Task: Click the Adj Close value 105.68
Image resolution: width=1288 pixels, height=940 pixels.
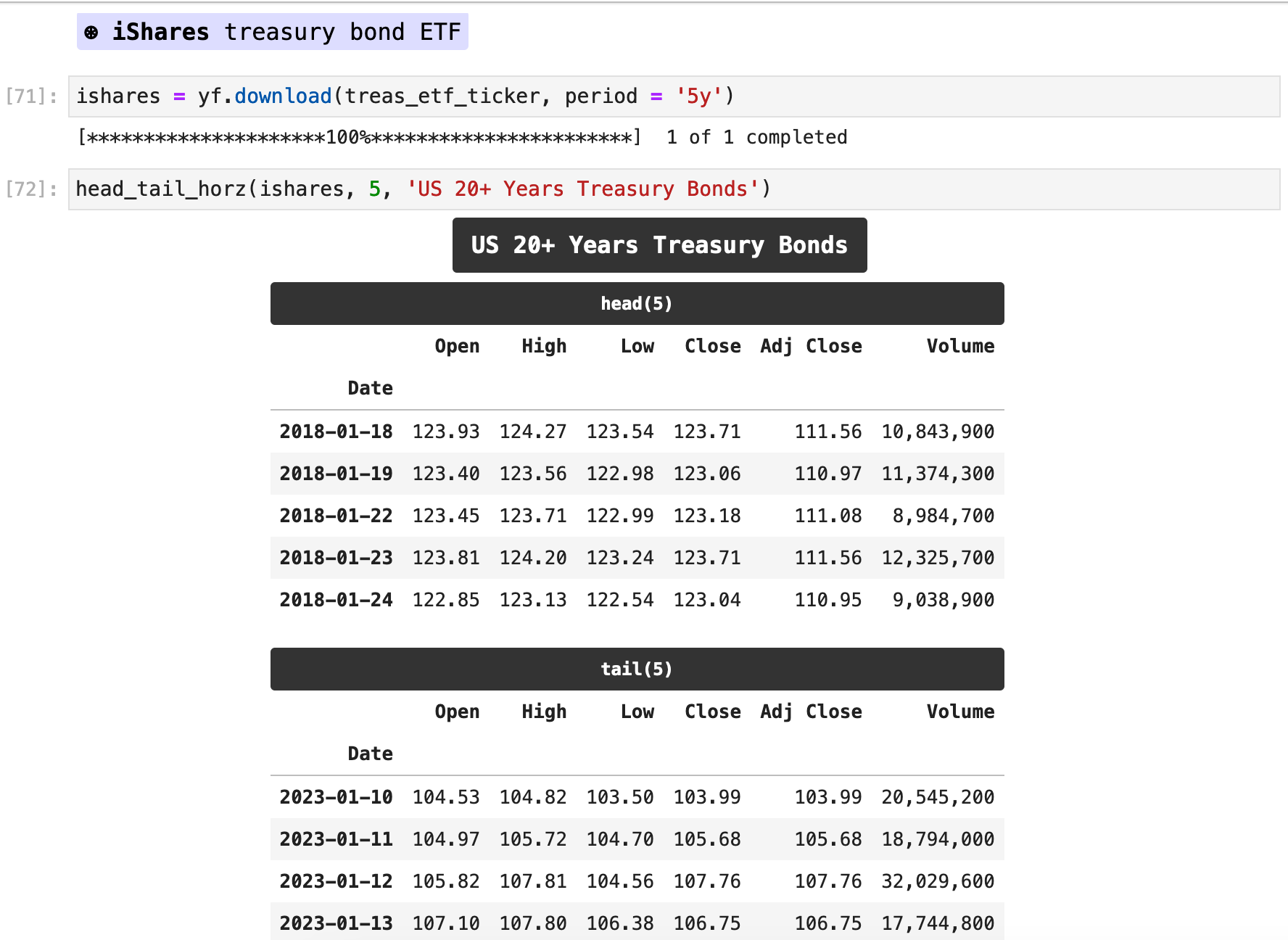Action: [828, 840]
